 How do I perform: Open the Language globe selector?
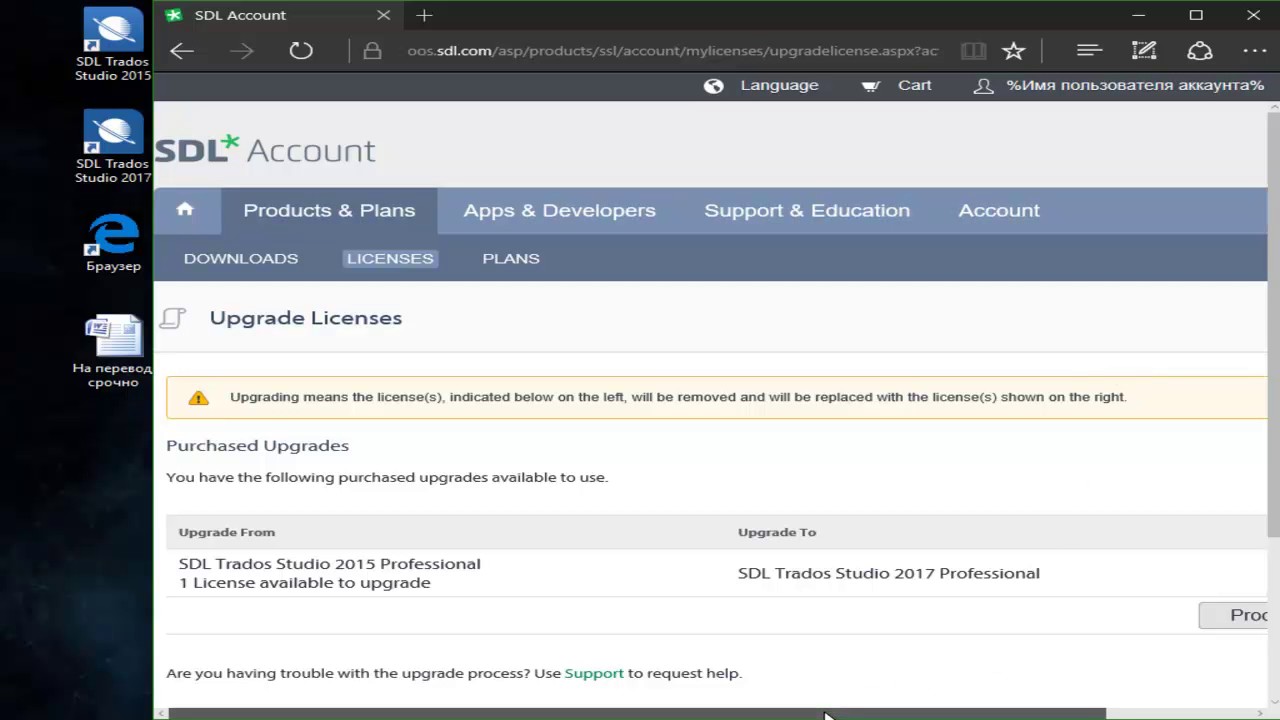(x=761, y=85)
